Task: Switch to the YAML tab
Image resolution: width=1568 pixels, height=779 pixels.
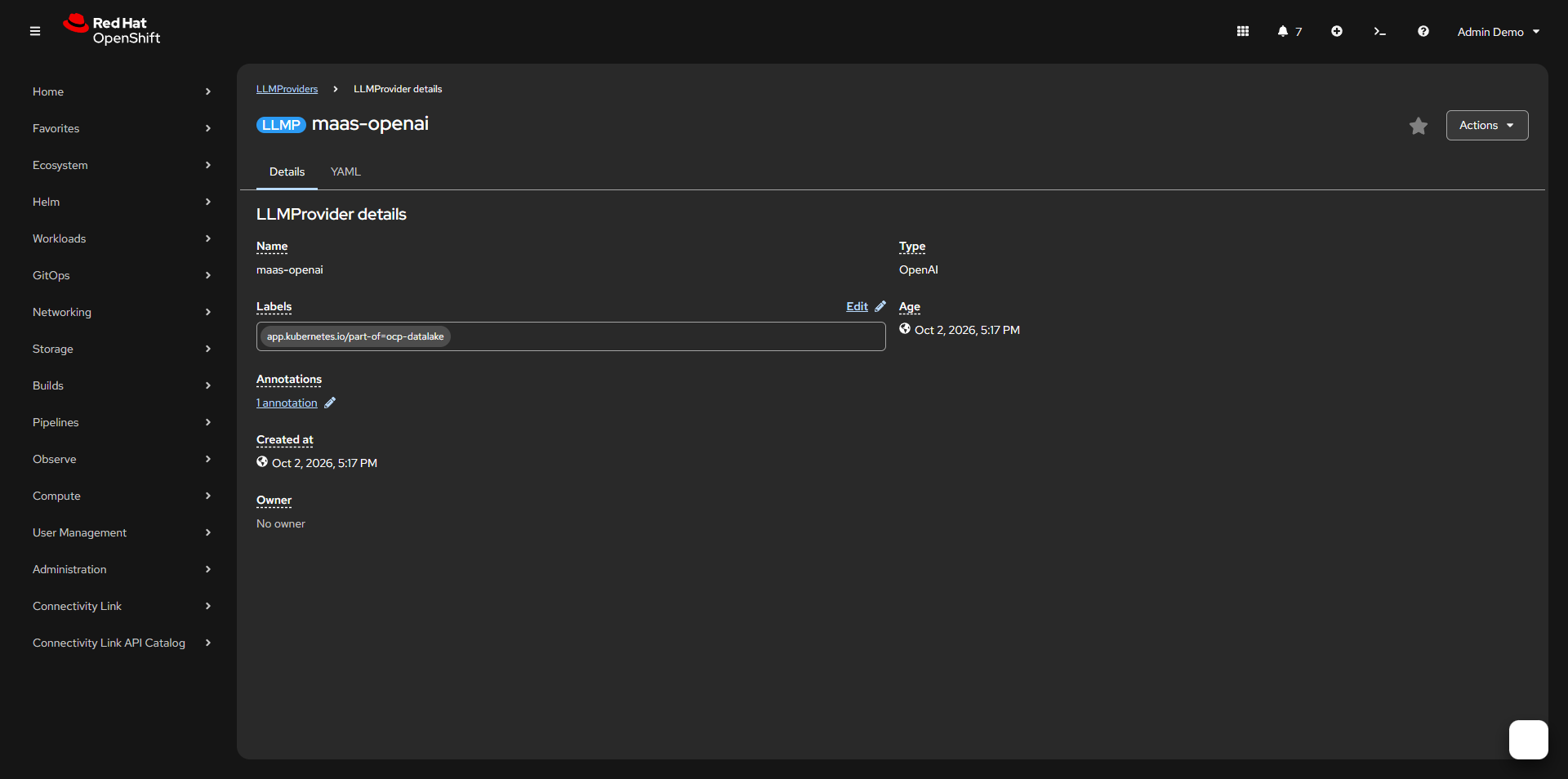Action: click(x=345, y=171)
